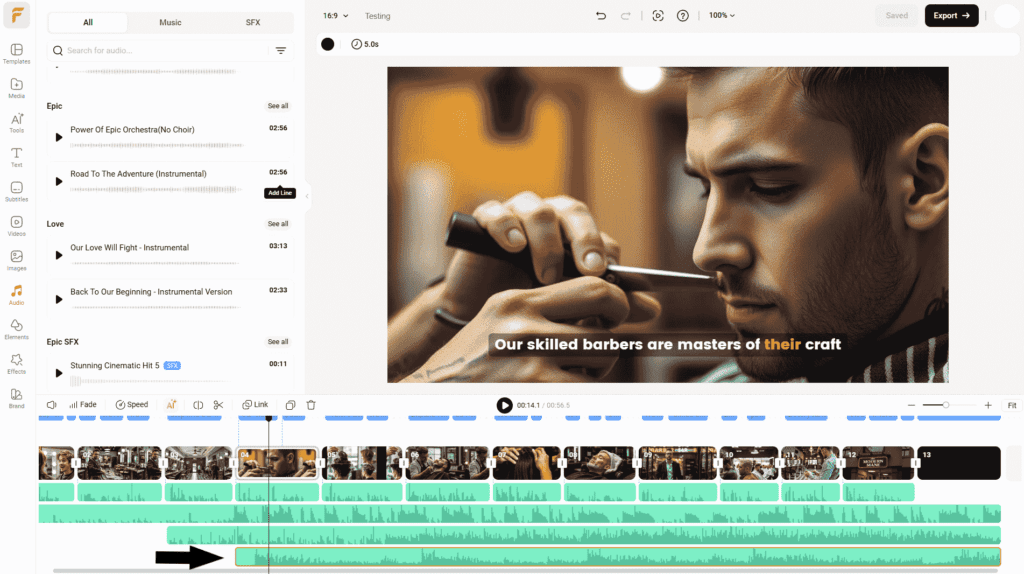Delete selected clip with trash icon
Image resolution: width=1024 pixels, height=574 pixels.
coord(312,405)
